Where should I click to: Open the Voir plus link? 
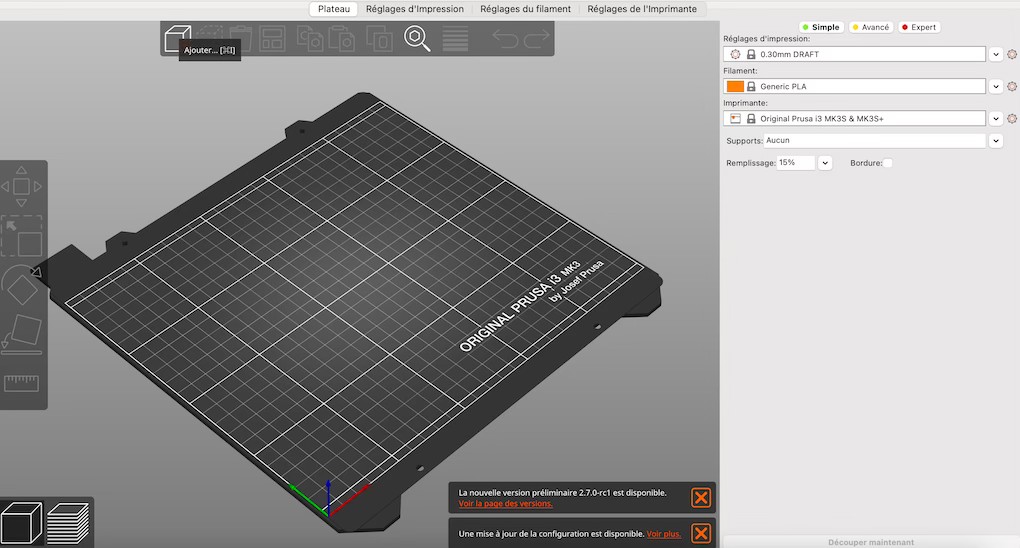[664, 534]
